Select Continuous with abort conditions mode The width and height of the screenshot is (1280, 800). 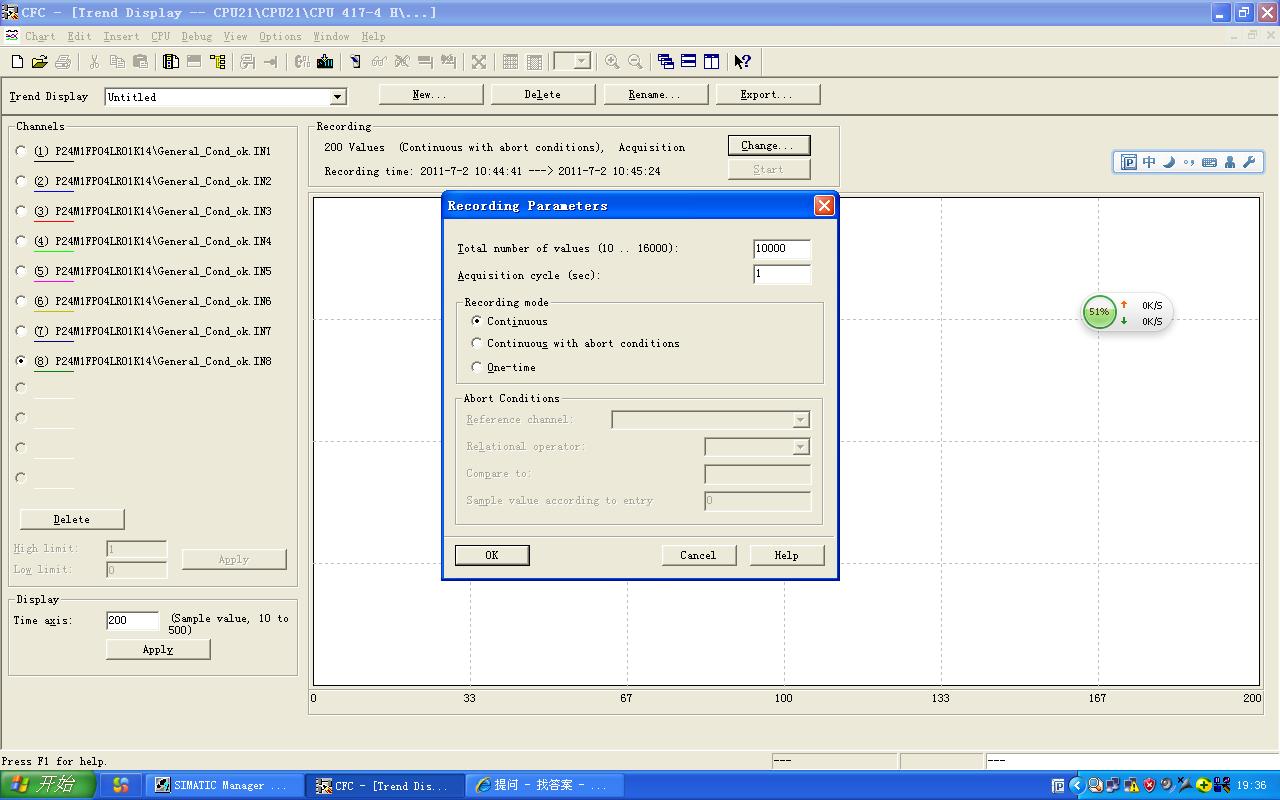[477, 343]
